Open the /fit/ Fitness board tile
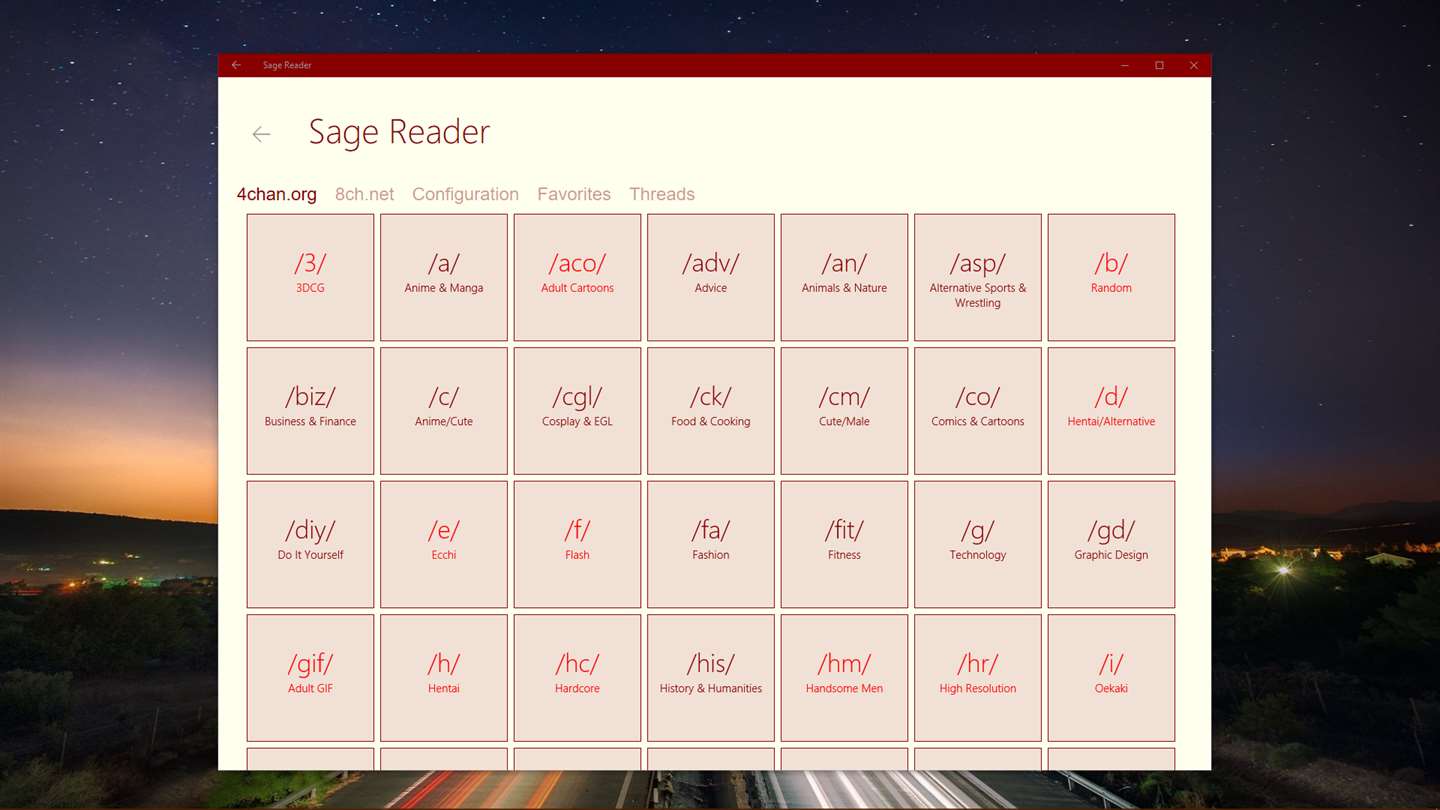Viewport: 1440px width, 810px height. click(844, 544)
